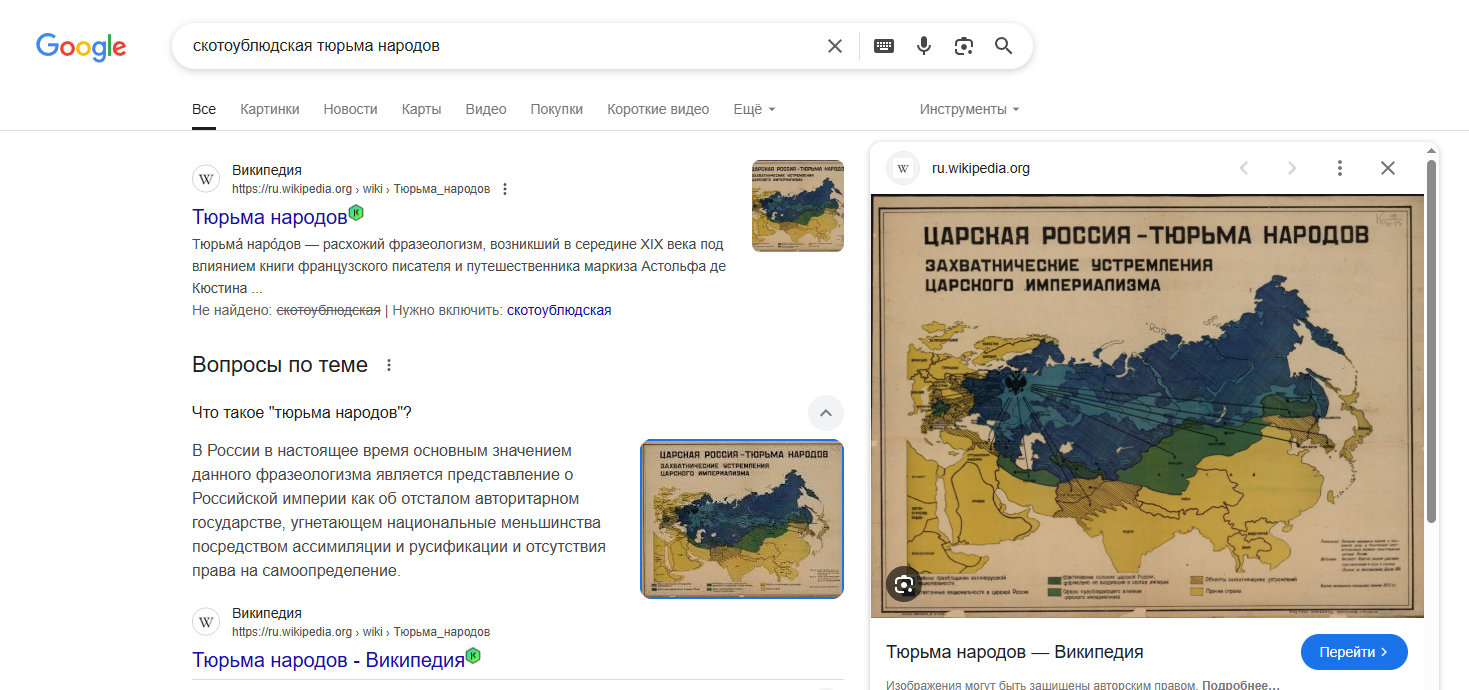Submit search with magnifying glass icon
This screenshot has height=690, width=1469.
(x=1004, y=46)
